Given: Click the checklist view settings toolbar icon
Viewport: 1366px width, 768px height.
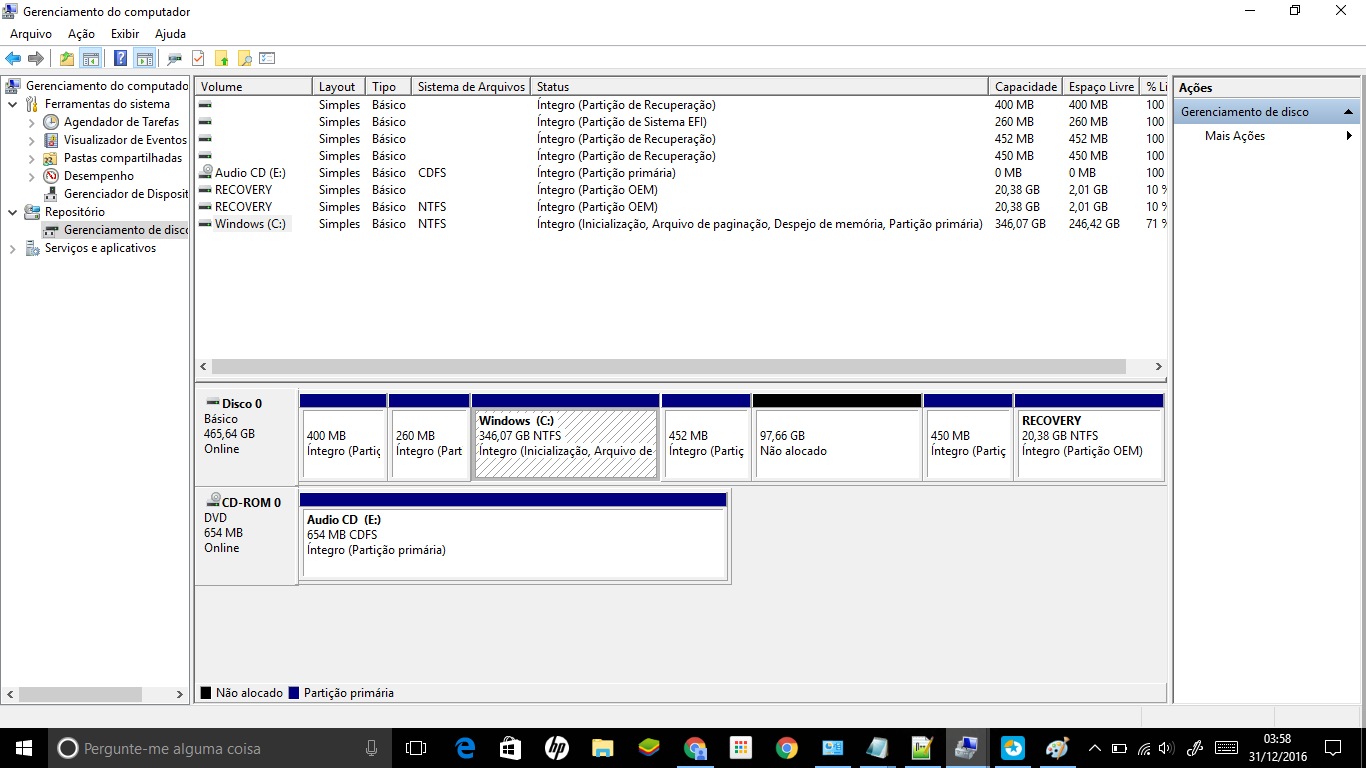Looking at the screenshot, I should click(x=267, y=58).
